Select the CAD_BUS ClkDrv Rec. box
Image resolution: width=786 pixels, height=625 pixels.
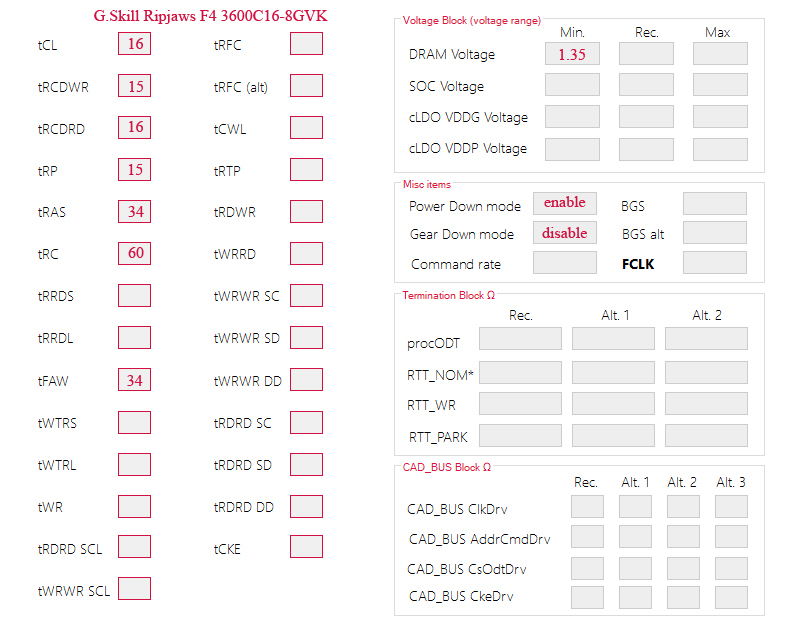click(x=587, y=507)
